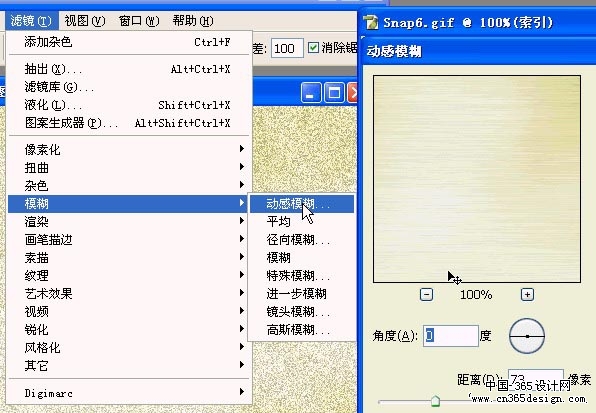Close the document window via red X

point(353,93)
